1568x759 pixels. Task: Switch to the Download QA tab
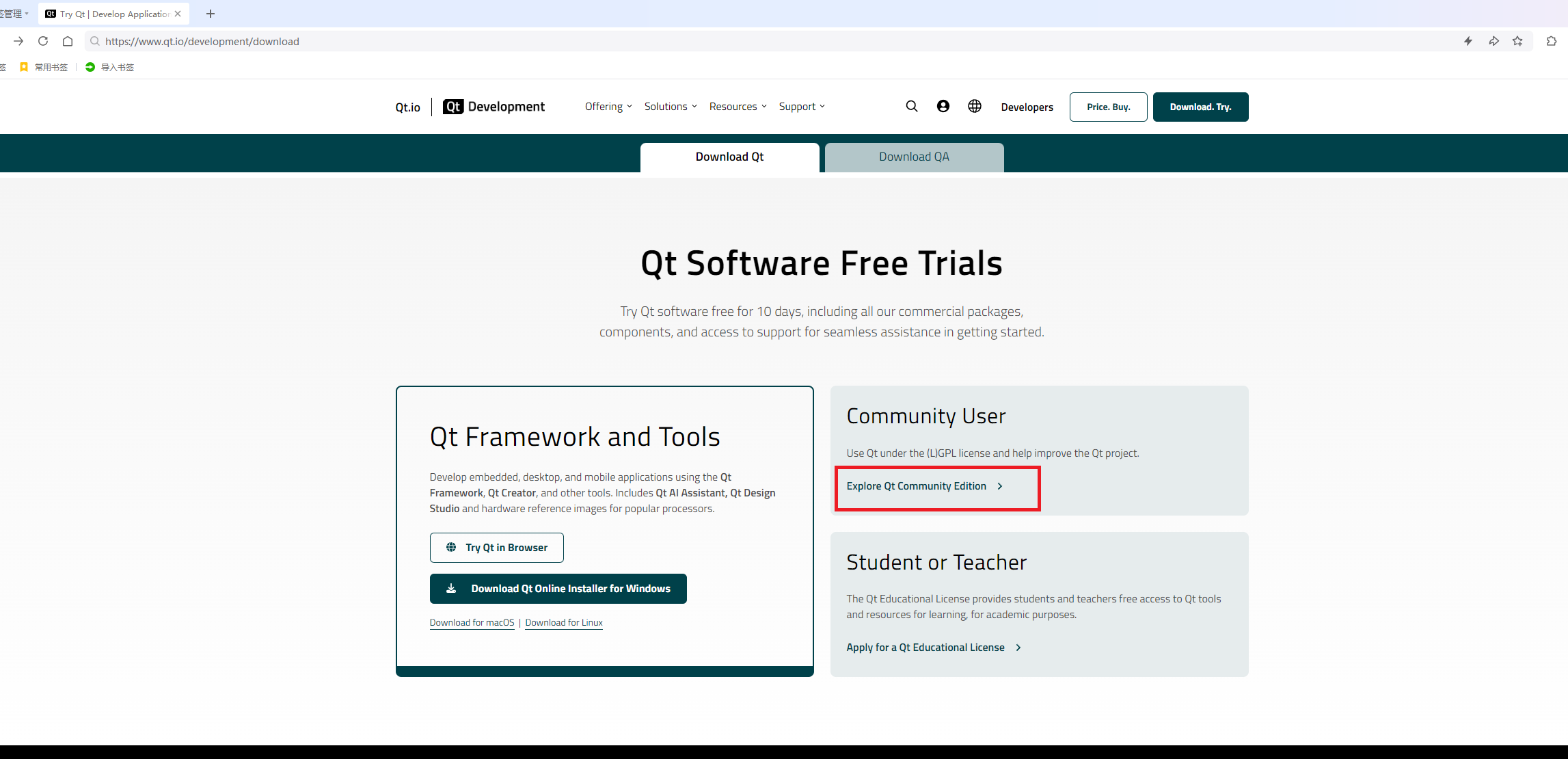click(914, 157)
